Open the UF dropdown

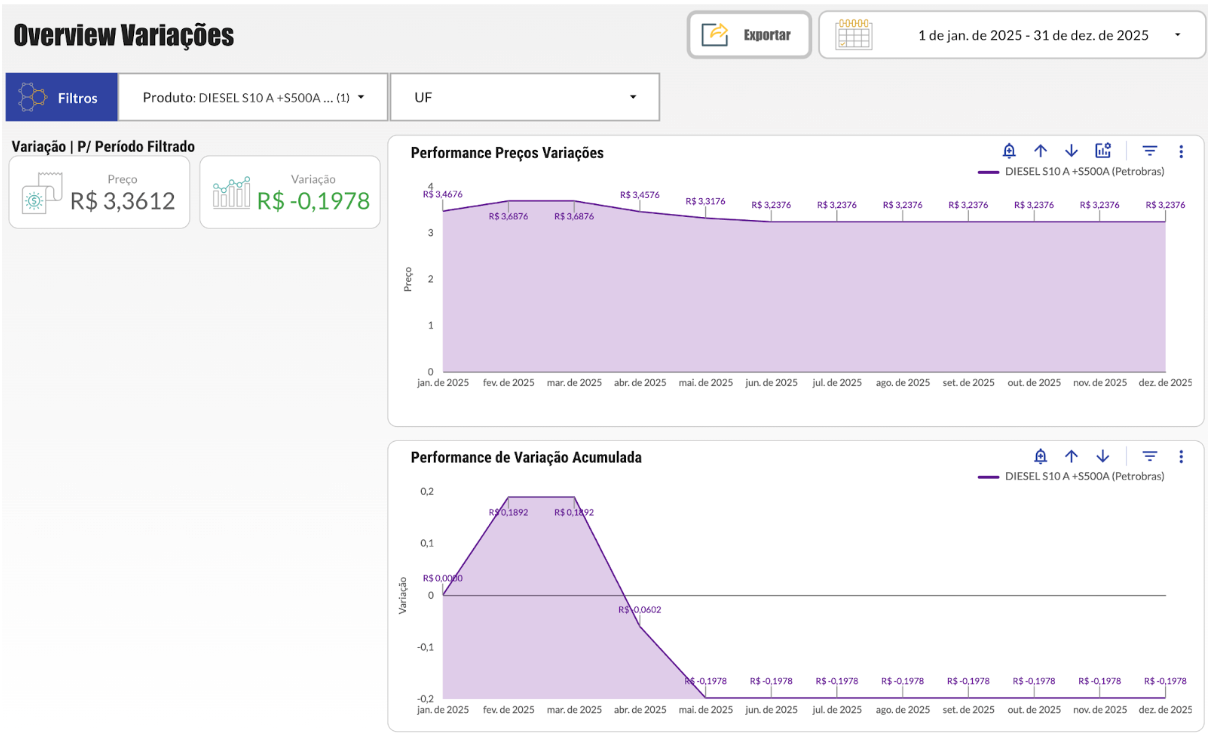click(524, 98)
